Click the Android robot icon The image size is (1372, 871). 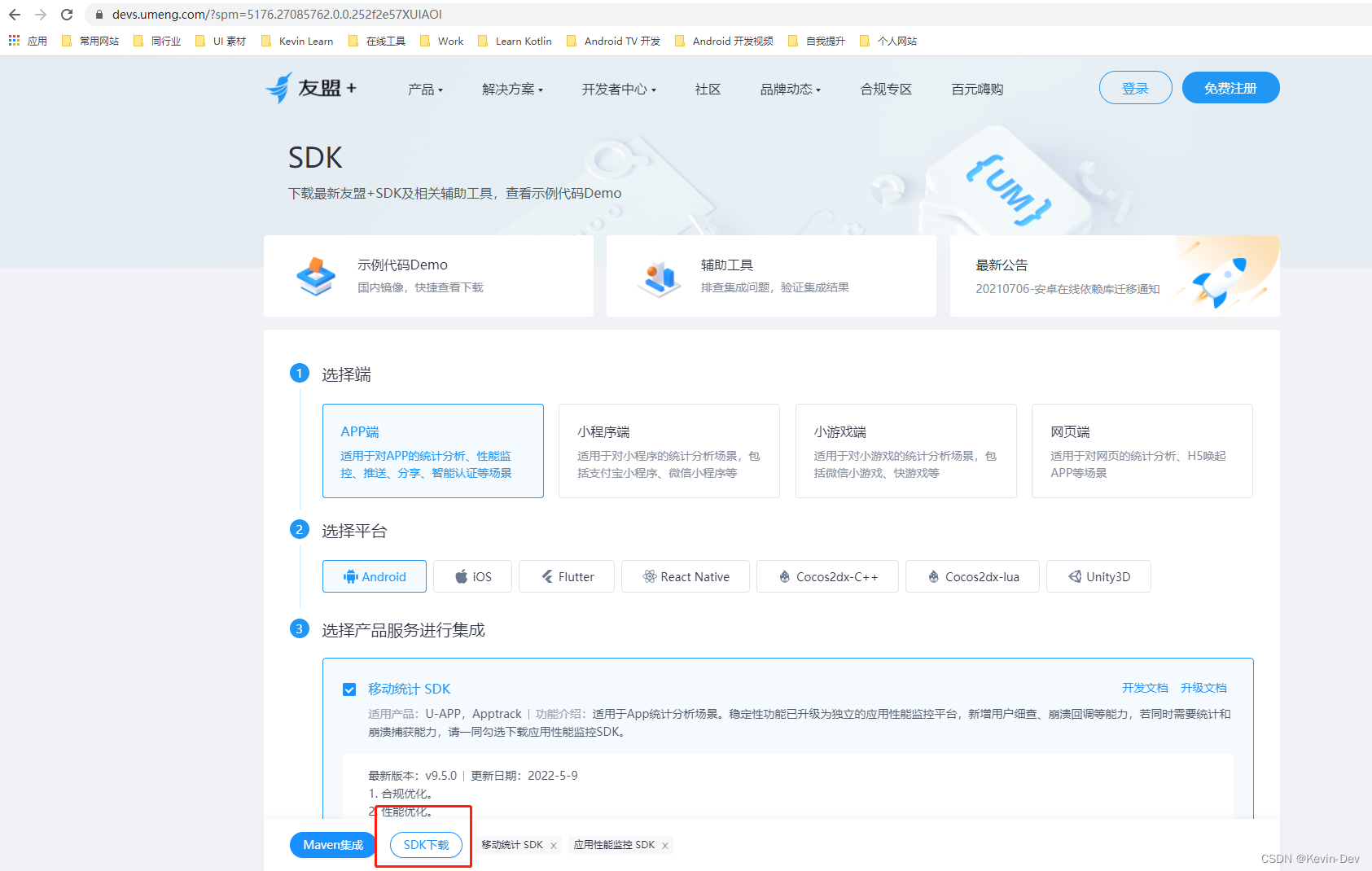tap(351, 576)
